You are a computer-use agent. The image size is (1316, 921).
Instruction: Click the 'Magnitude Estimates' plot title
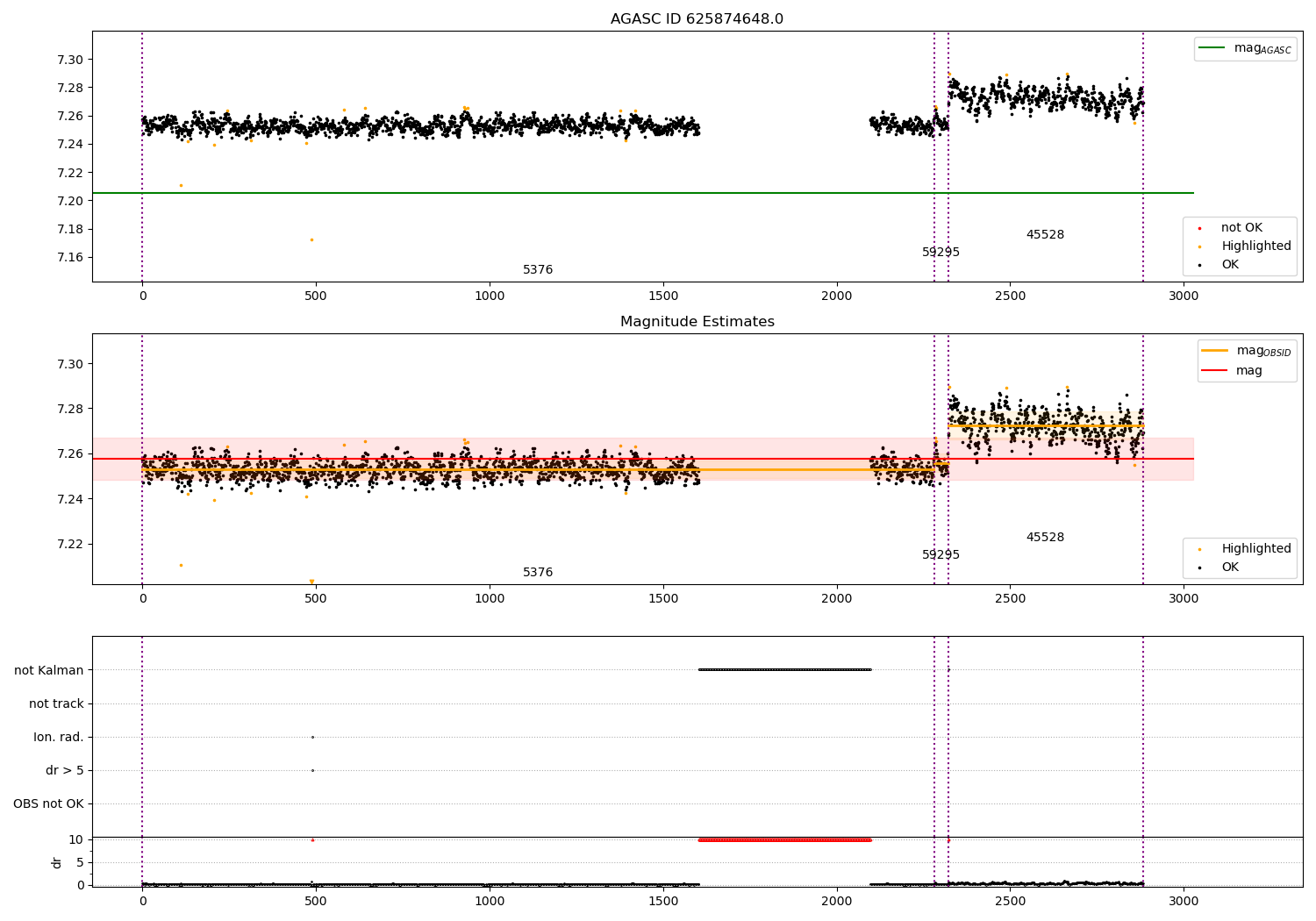[697, 322]
